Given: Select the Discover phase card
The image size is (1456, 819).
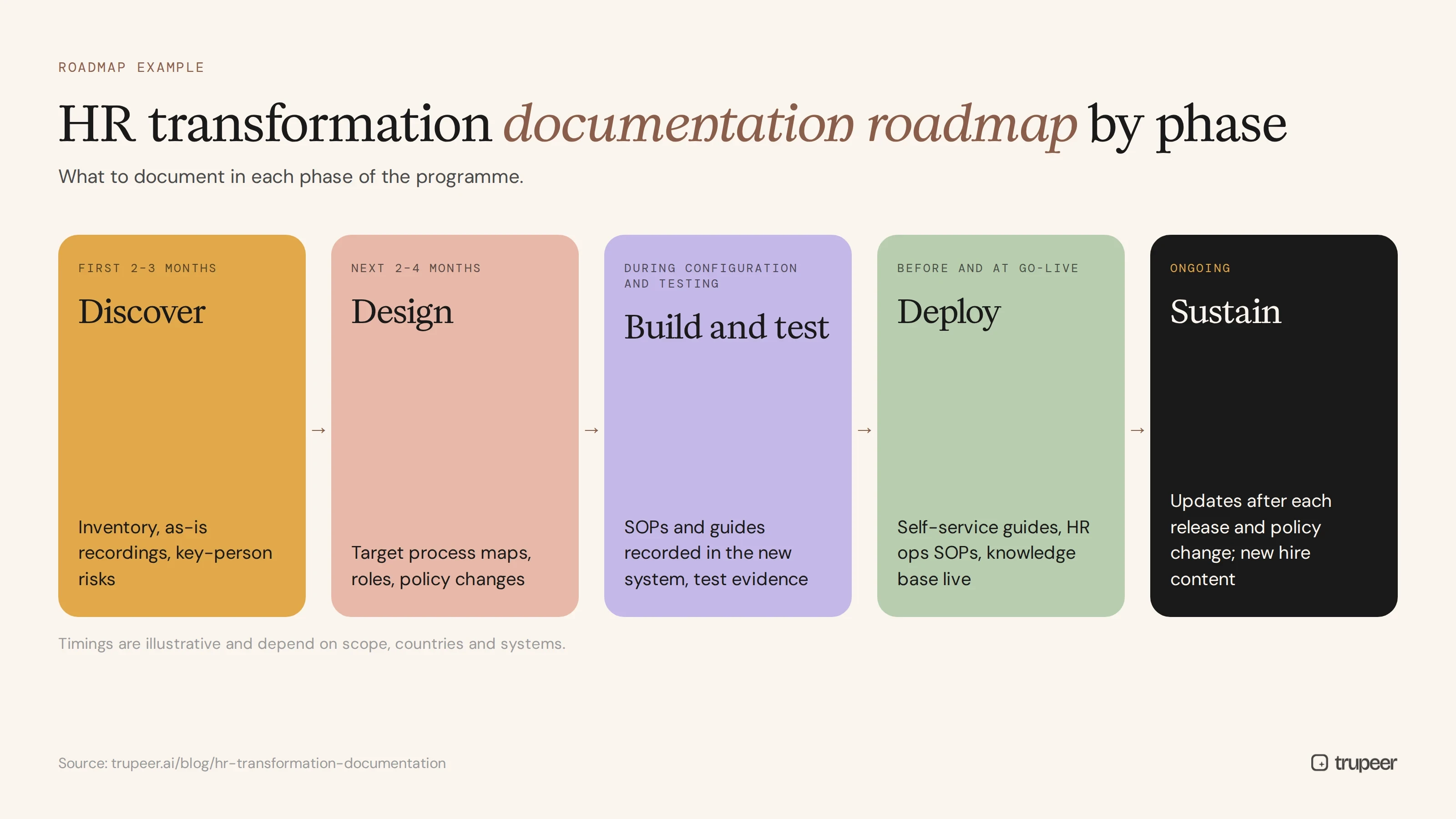Looking at the screenshot, I should click(182, 425).
